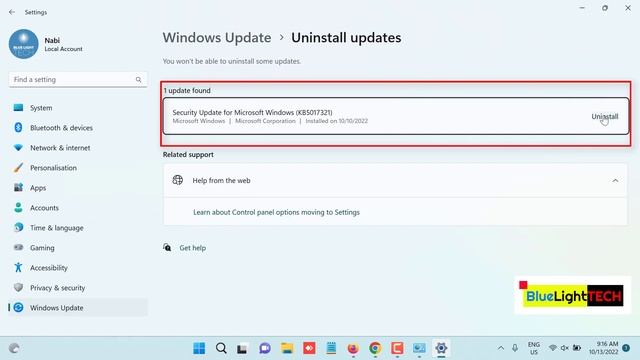This screenshot has height=360, width=640.
Task: Click the Get help headset icon
Action: pos(167,247)
